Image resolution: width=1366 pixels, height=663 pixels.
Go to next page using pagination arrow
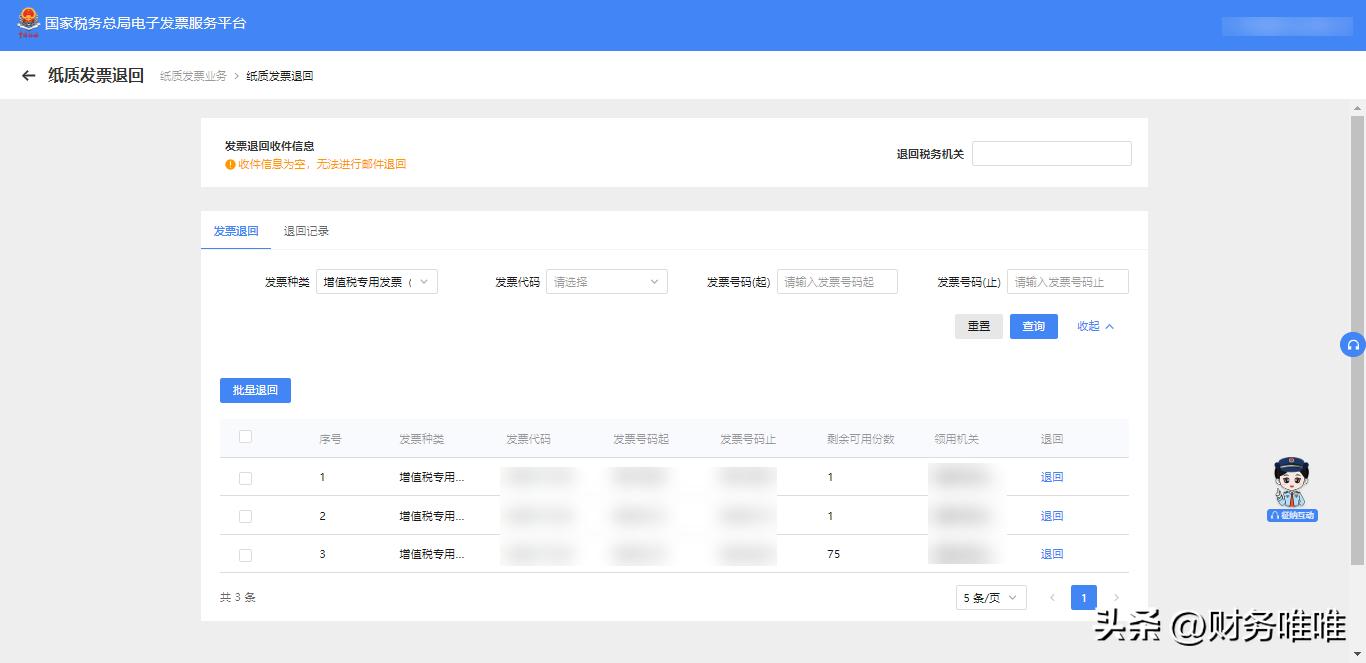tap(1115, 597)
